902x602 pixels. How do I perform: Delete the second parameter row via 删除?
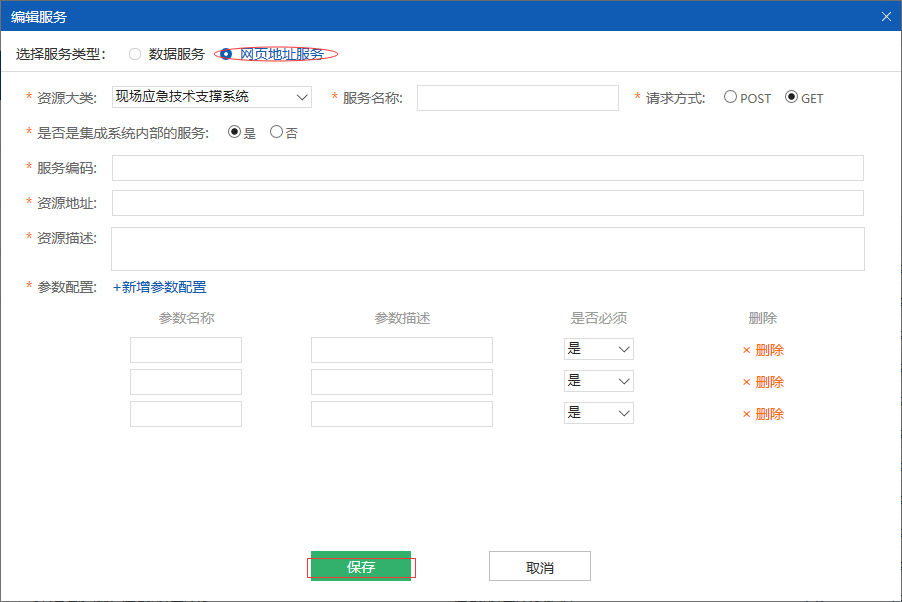click(762, 381)
